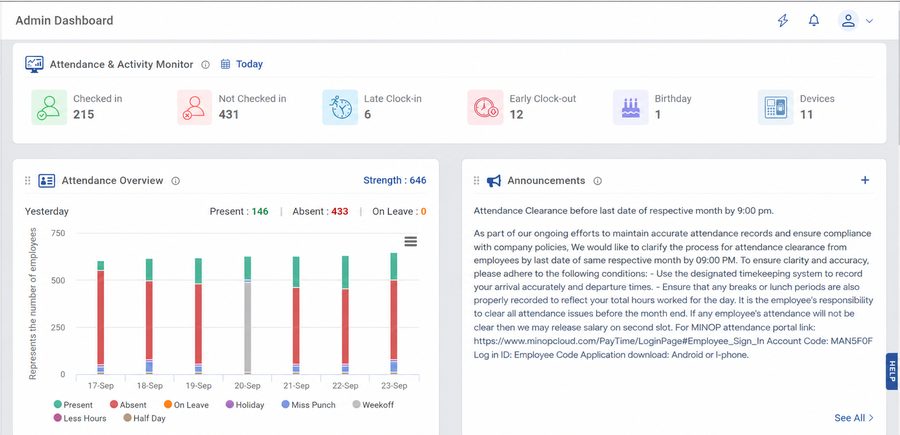Toggle the Holiday legend series
Image resolution: width=900 pixels, height=435 pixels.
coord(245,405)
